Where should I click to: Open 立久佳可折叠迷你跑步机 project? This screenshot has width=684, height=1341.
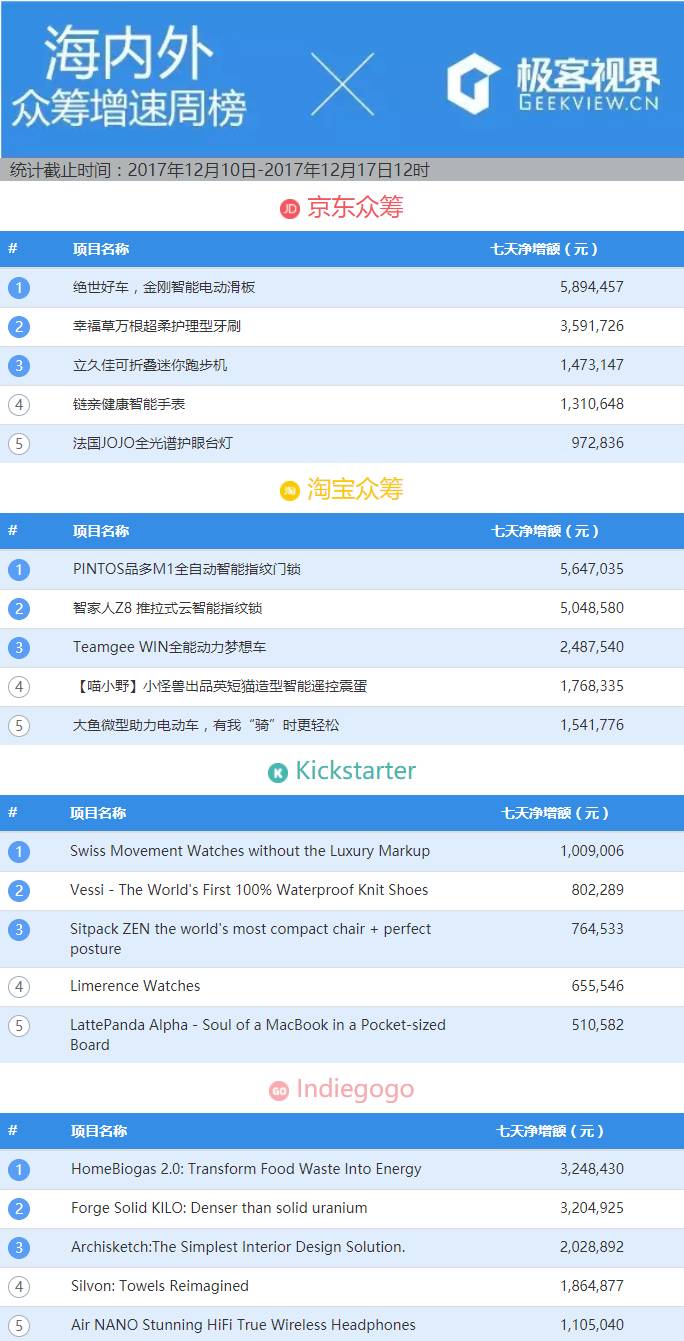[150, 365]
